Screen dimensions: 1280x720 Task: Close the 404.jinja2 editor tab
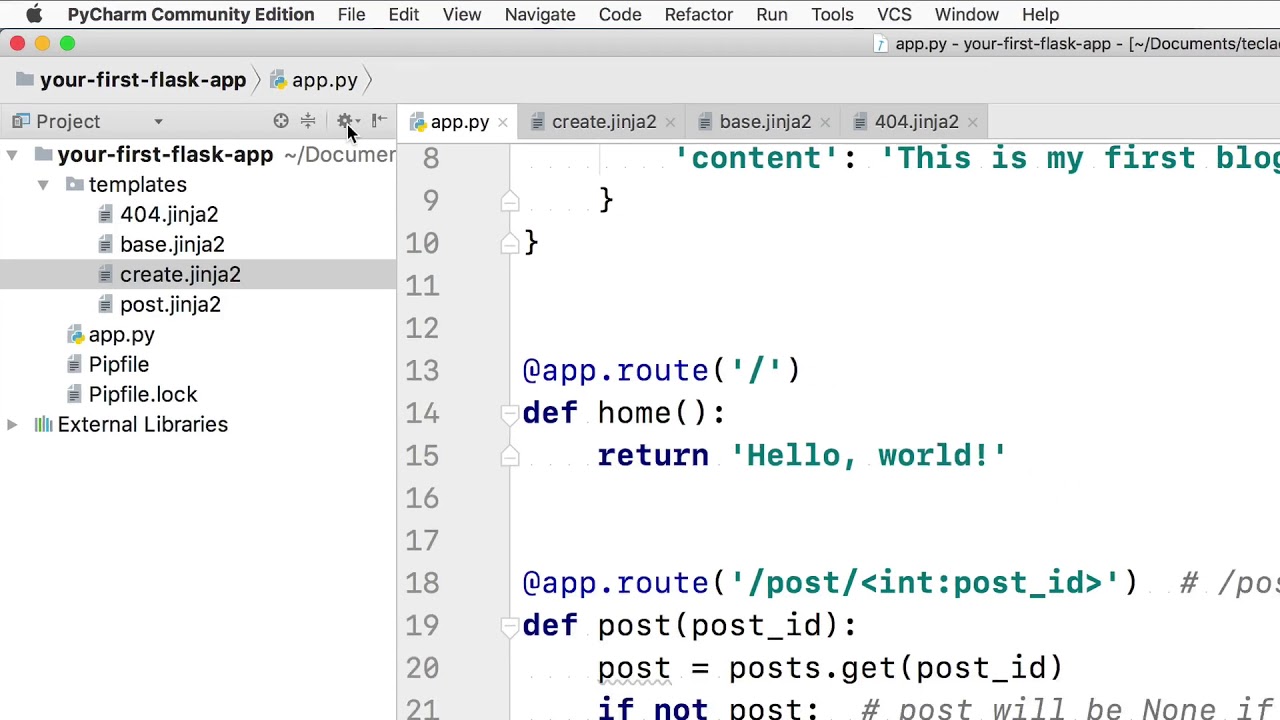coord(972,122)
